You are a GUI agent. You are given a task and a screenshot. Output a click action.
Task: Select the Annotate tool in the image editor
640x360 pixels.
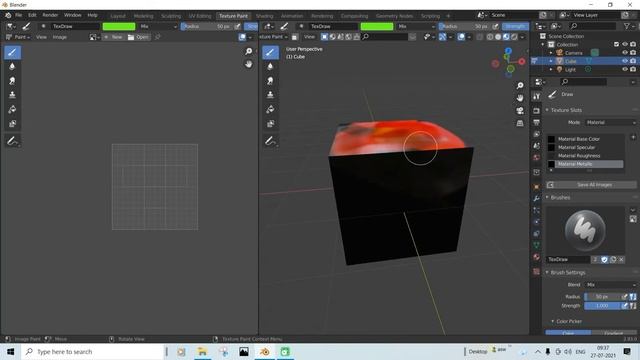[x=12, y=141]
